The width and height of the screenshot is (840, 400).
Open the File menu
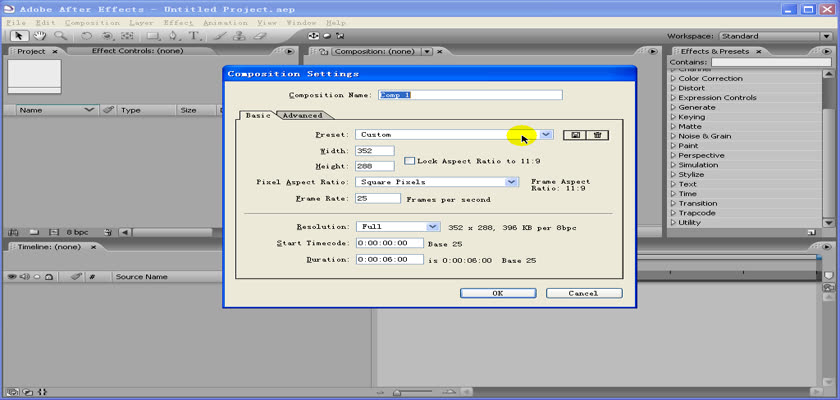(x=17, y=23)
